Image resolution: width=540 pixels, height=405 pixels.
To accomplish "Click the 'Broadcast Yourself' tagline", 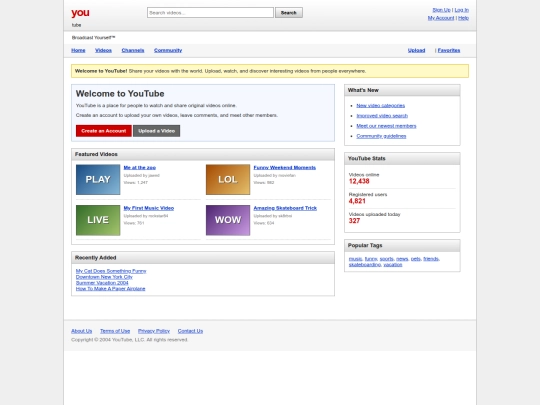I will tap(93, 38).
